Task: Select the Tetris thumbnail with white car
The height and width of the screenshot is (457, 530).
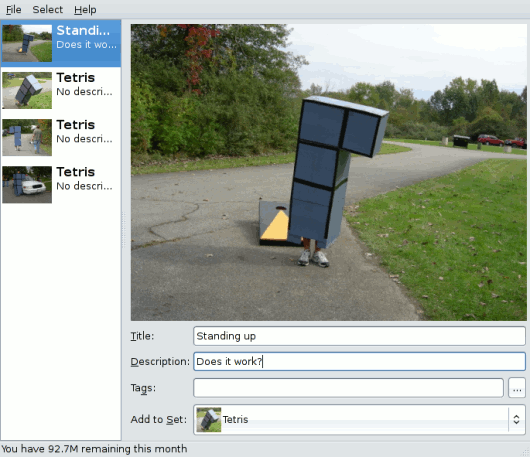Action: (27, 185)
